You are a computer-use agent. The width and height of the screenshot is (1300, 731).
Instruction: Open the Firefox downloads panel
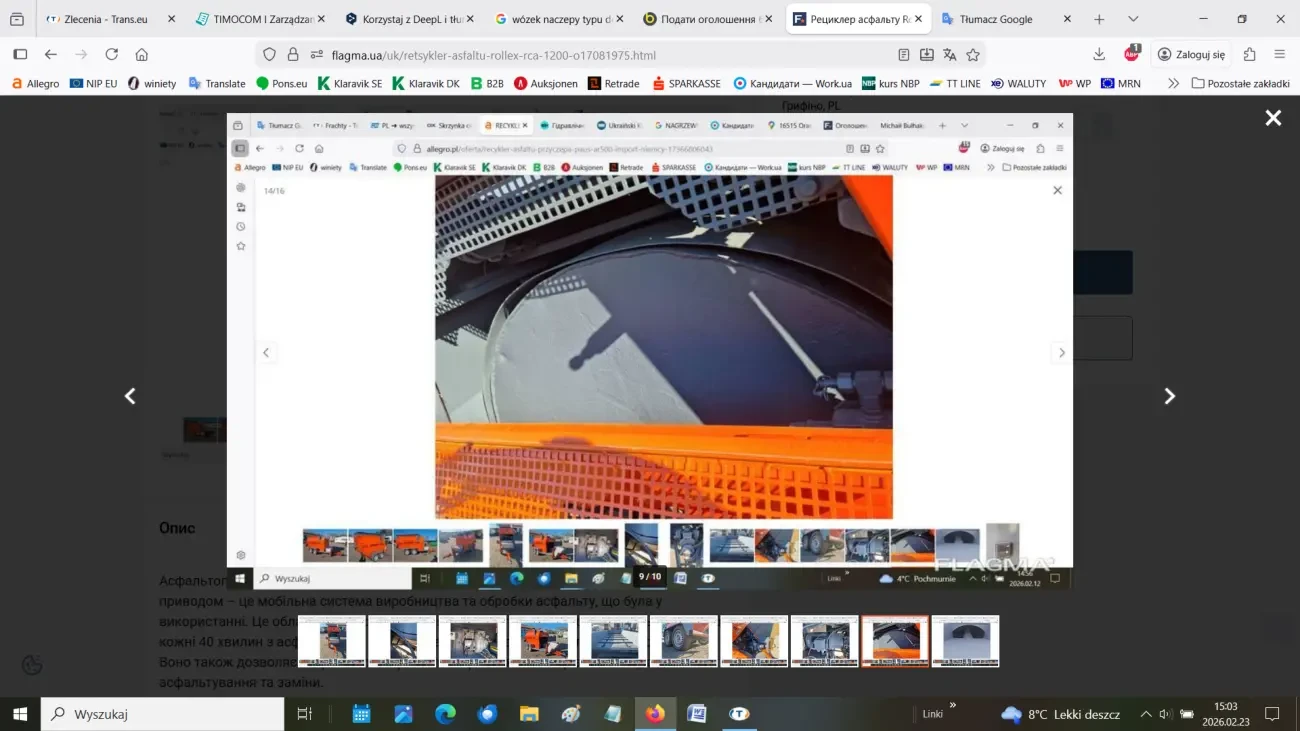1099,55
